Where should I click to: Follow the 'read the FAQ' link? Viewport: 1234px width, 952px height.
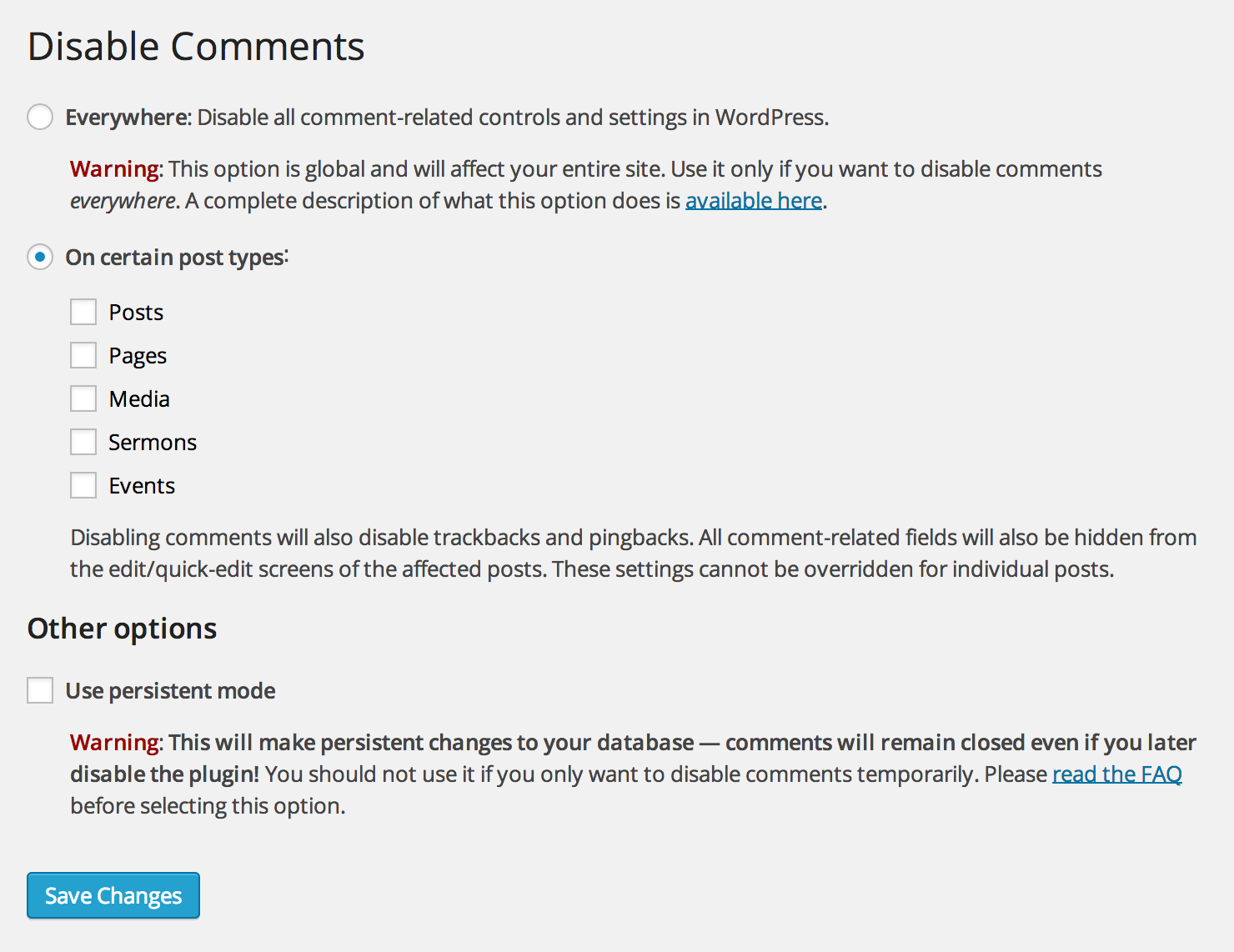[1116, 774]
